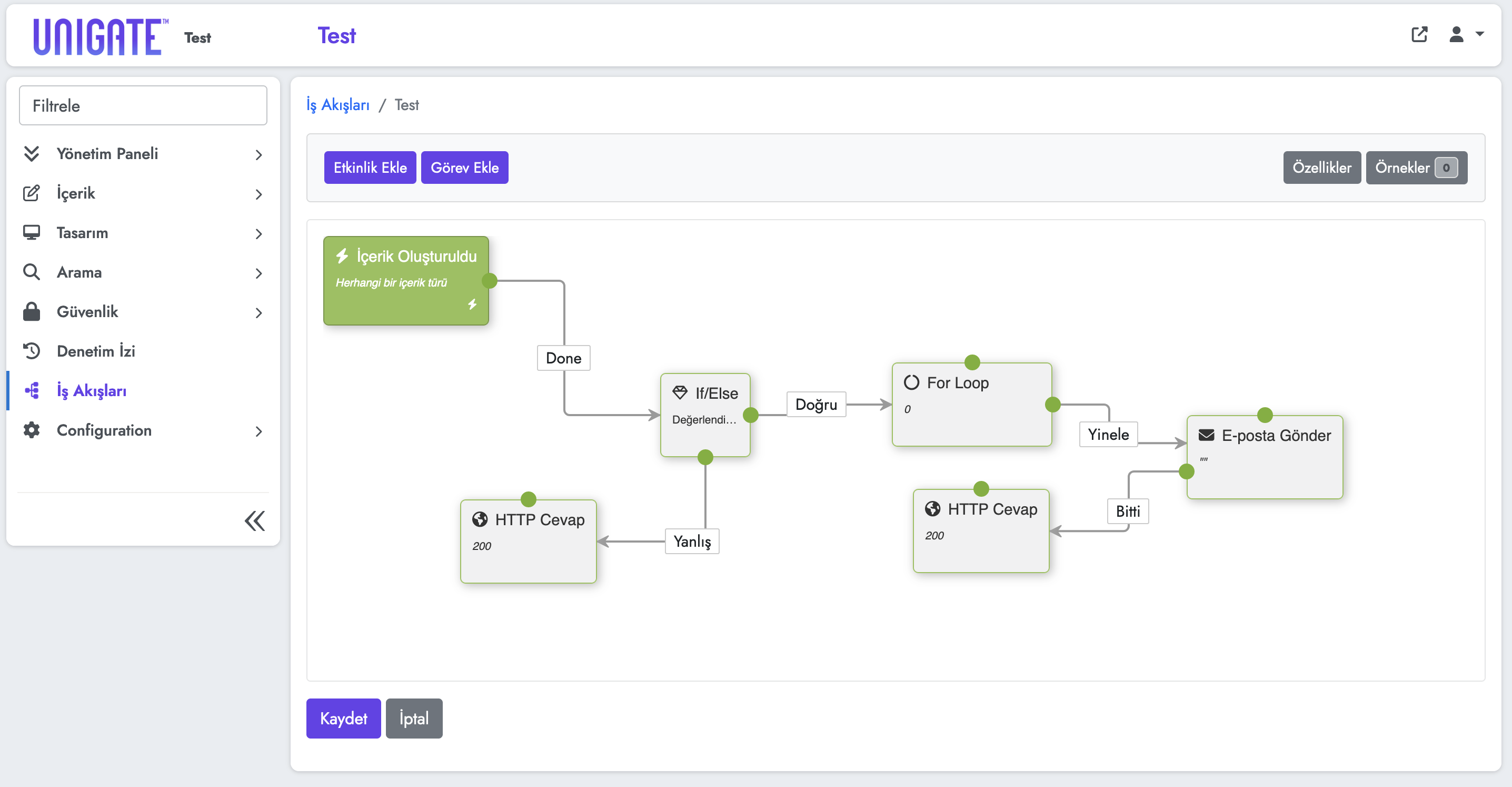1512x787 pixels.
Task: Expand the Güvenlik menu chevron
Action: pos(259,312)
